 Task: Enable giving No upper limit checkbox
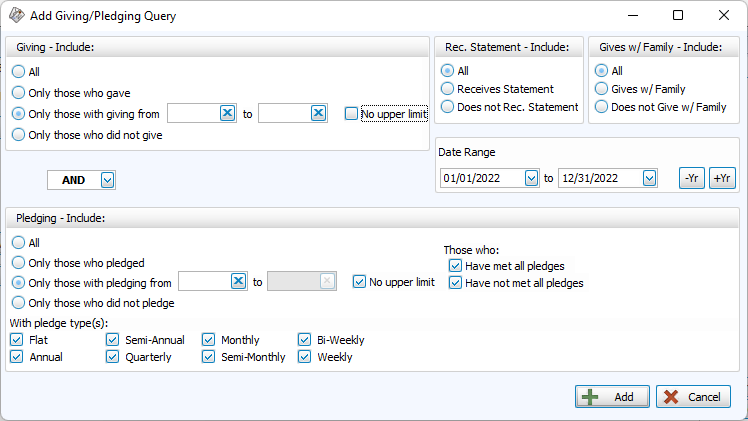pyautogui.click(x=351, y=114)
